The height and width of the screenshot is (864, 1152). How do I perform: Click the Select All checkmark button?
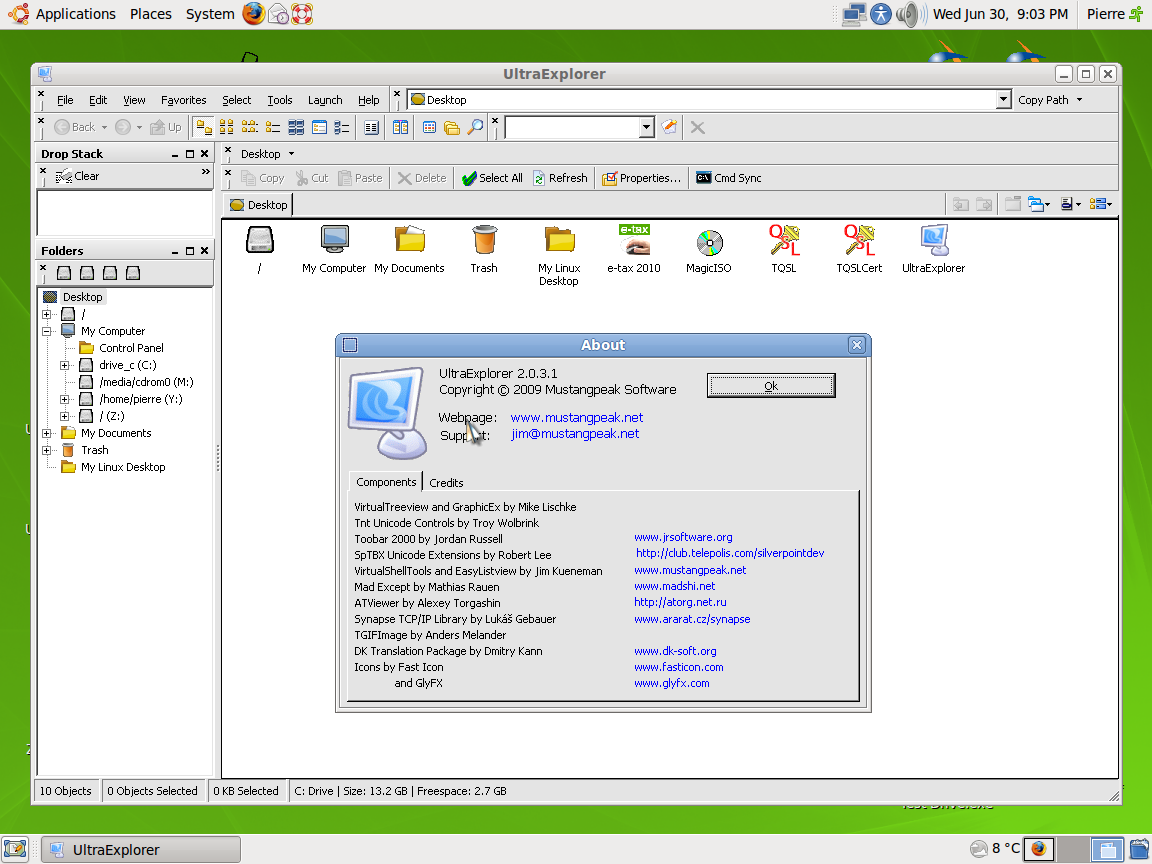pos(492,178)
